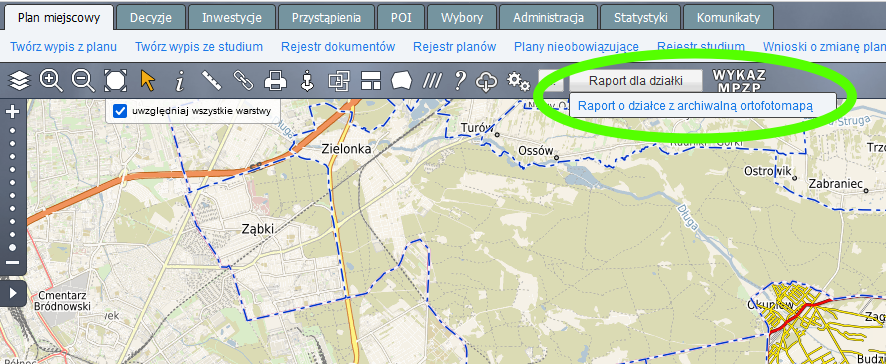Go to the POI tab
886x364 pixels.
(401, 18)
